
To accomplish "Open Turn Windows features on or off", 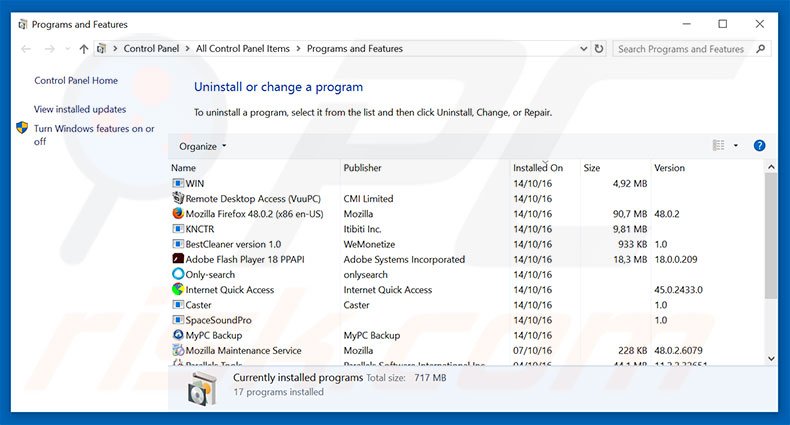I will (x=94, y=135).
